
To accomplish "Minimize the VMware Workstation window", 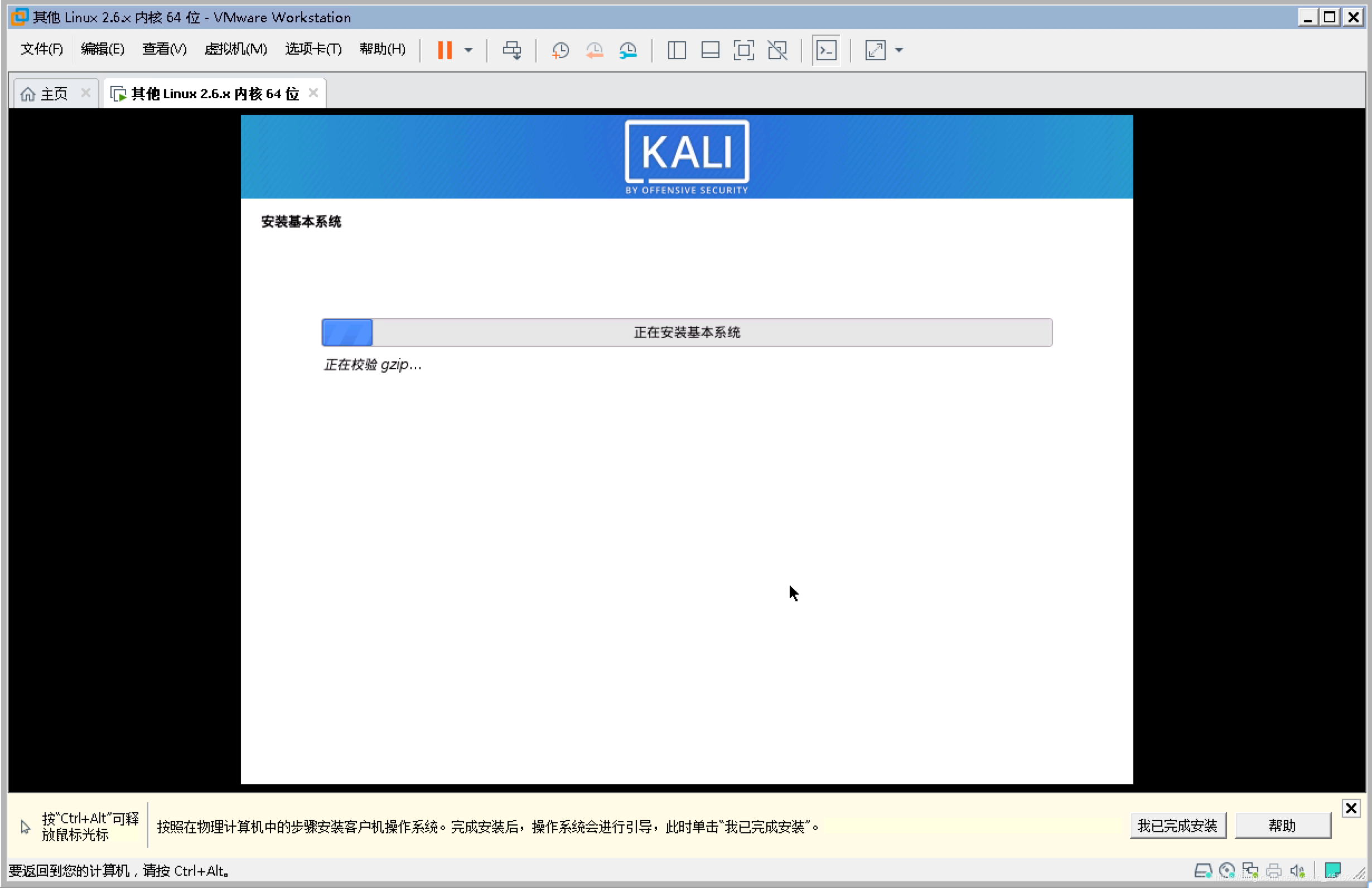I will pos(1307,17).
